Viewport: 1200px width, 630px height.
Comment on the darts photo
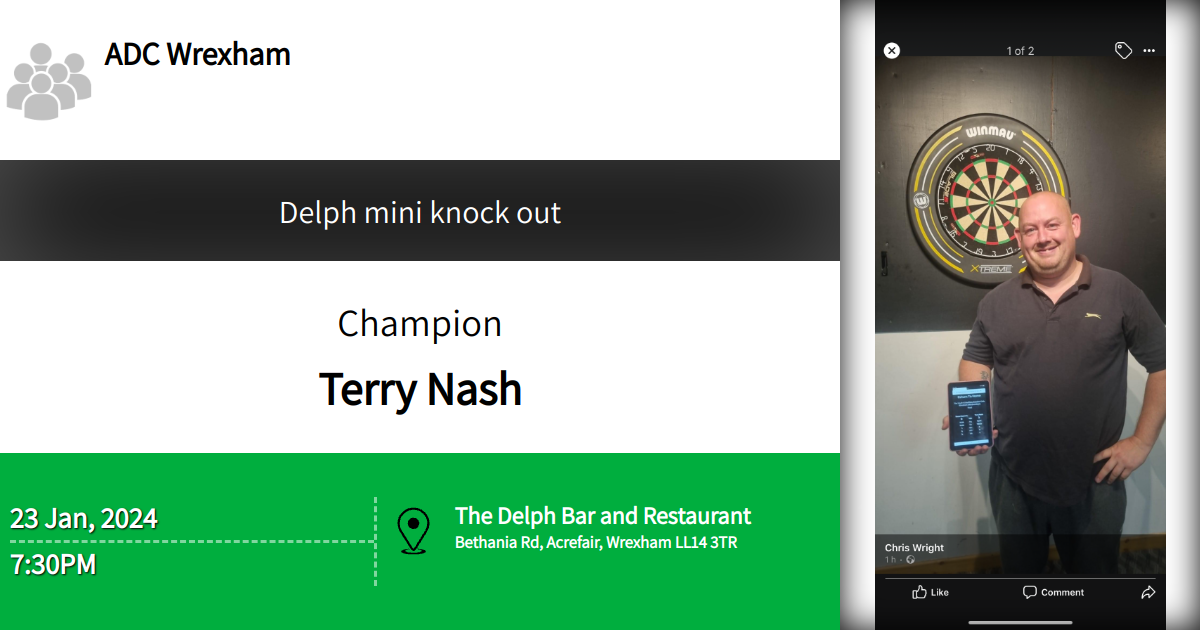(1053, 592)
